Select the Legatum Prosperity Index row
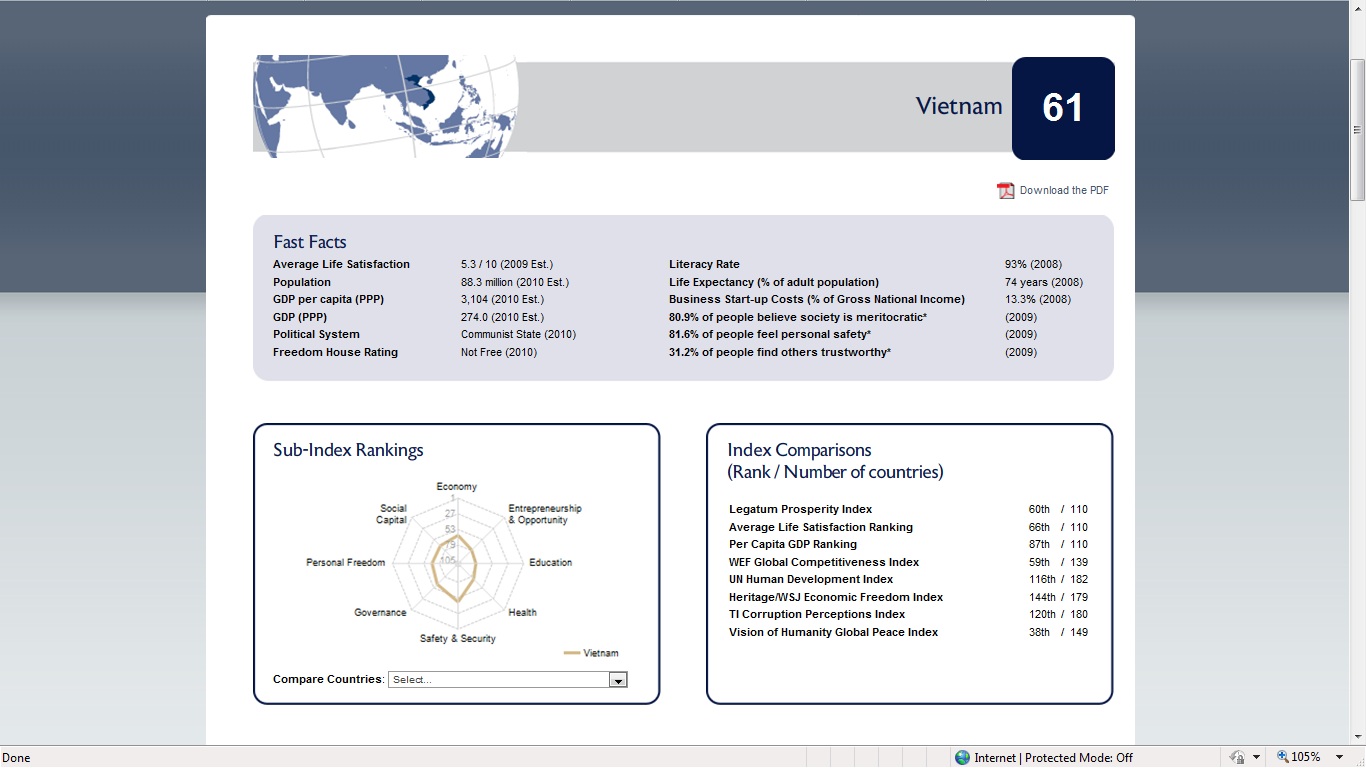 click(x=800, y=510)
